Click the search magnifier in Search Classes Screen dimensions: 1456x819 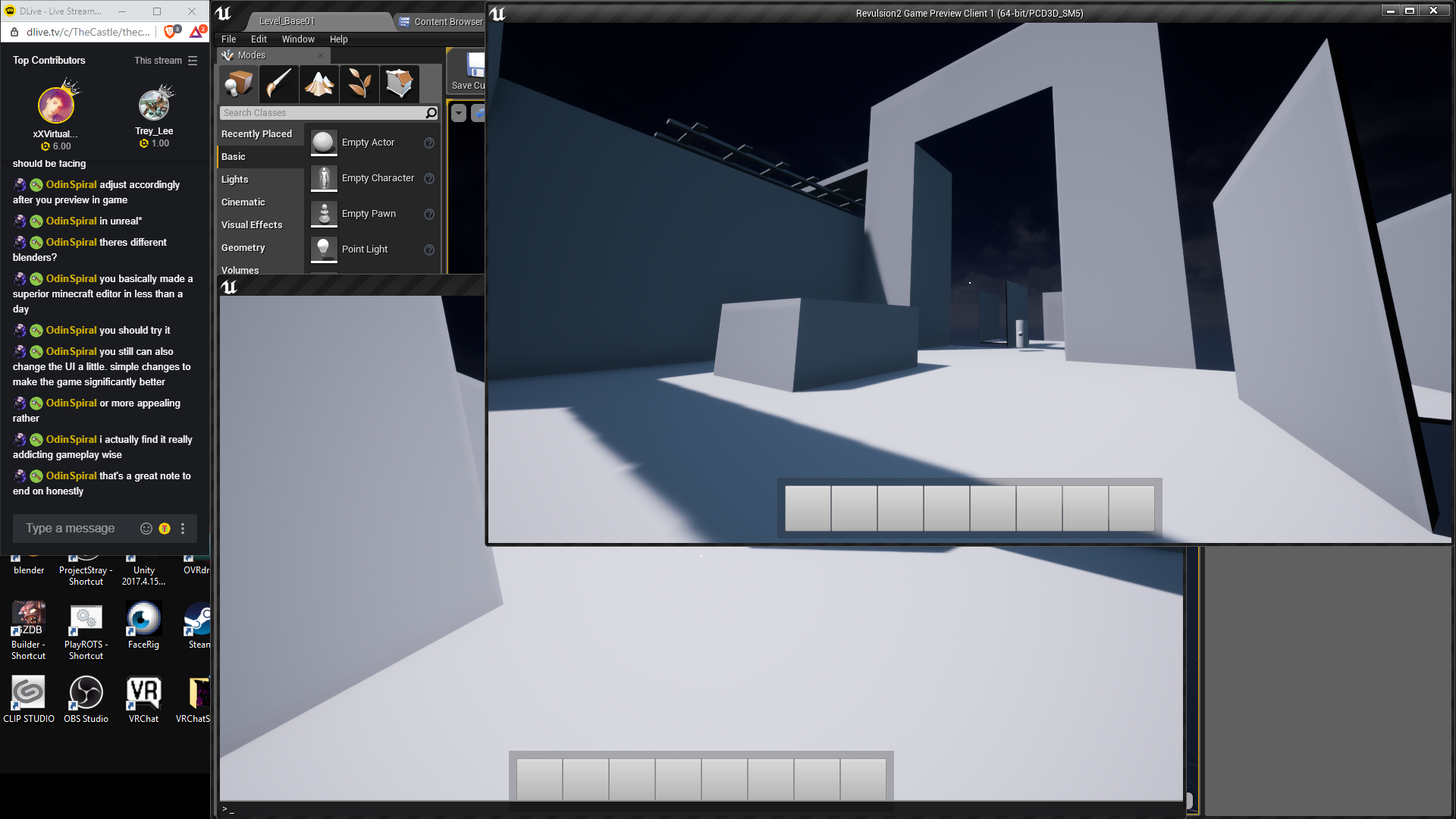pyautogui.click(x=431, y=113)
